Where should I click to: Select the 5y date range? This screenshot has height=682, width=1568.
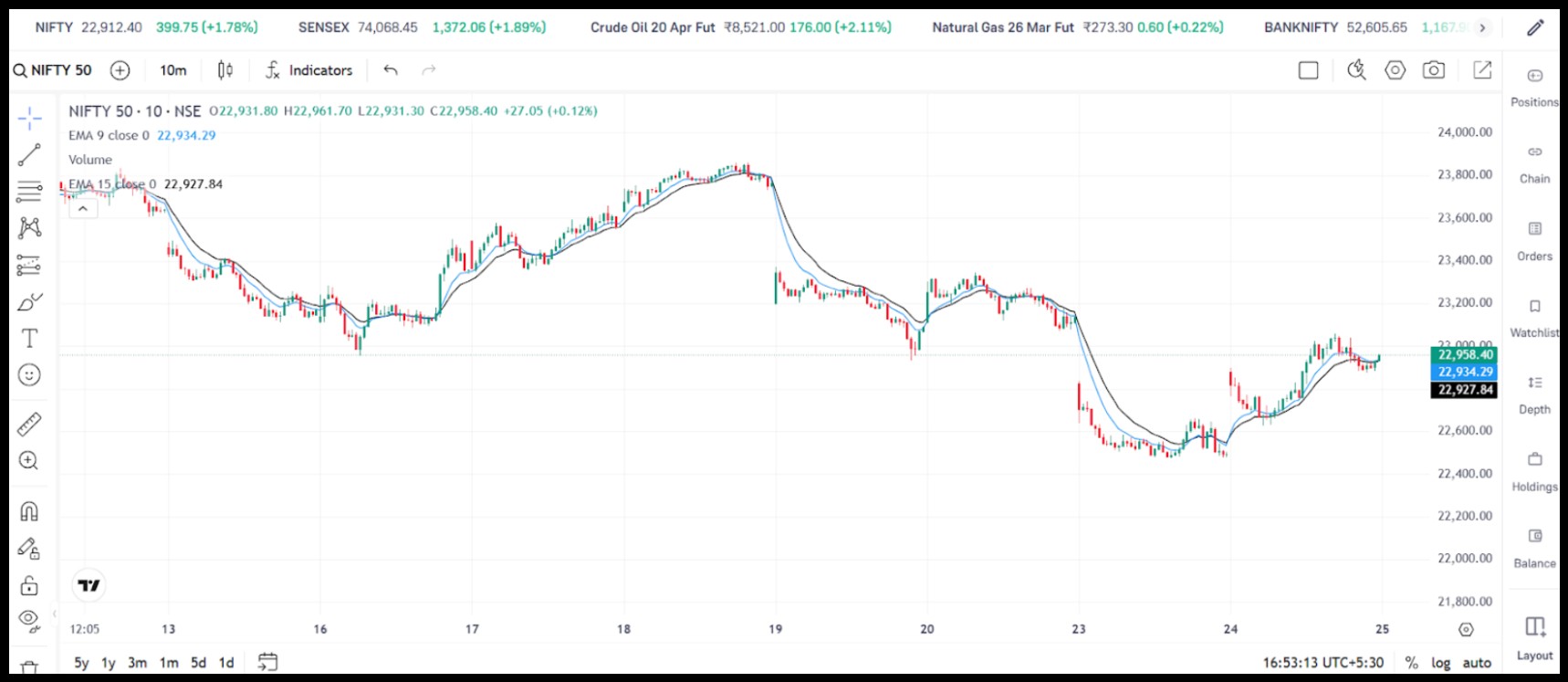click(81, 663)
